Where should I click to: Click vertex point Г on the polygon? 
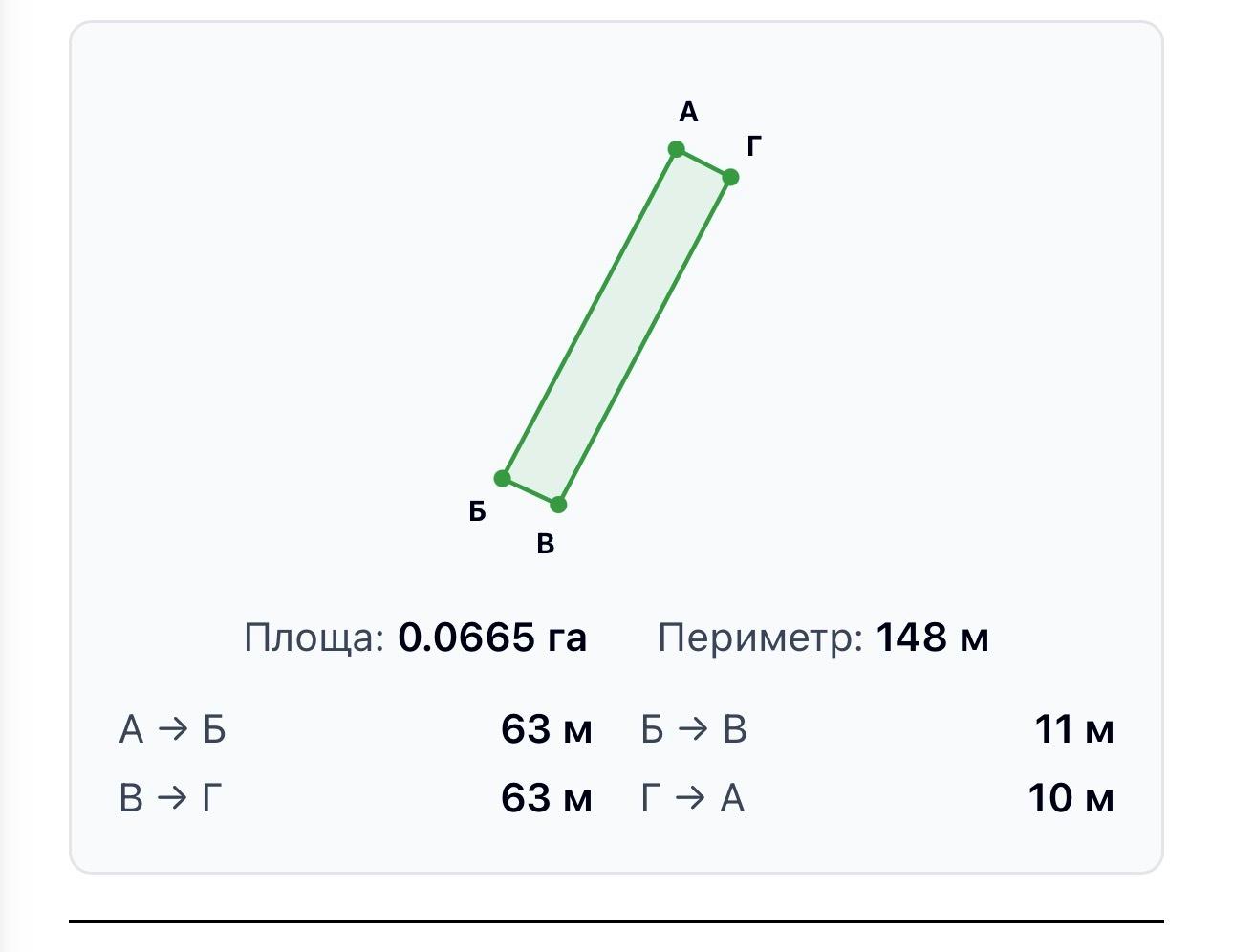[x=730, y=177]
